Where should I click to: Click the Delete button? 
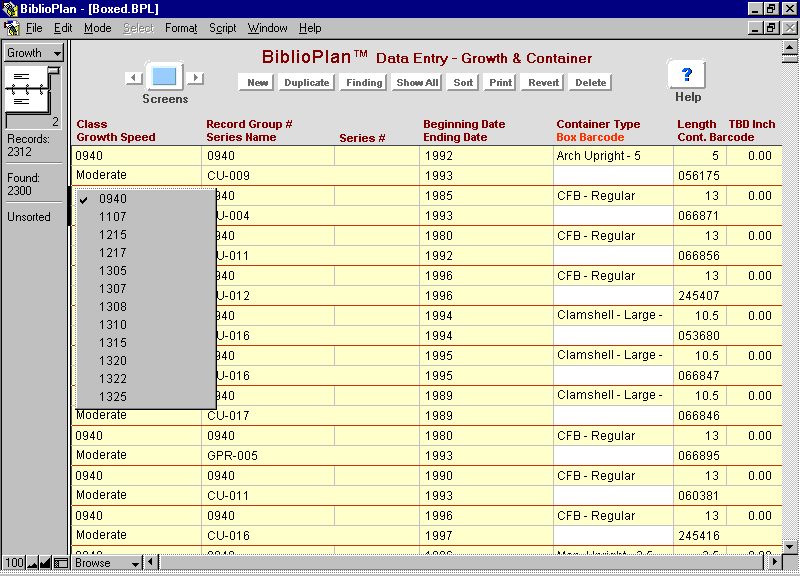(590, 83)
